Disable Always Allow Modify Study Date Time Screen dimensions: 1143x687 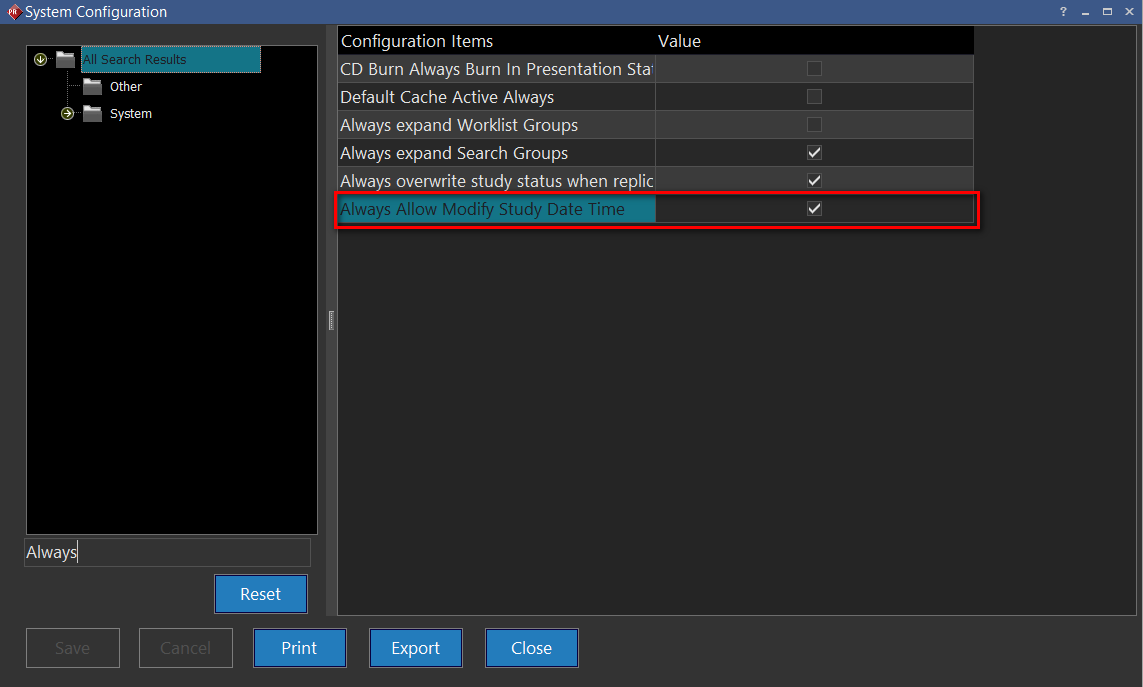[x=814, y=209]
